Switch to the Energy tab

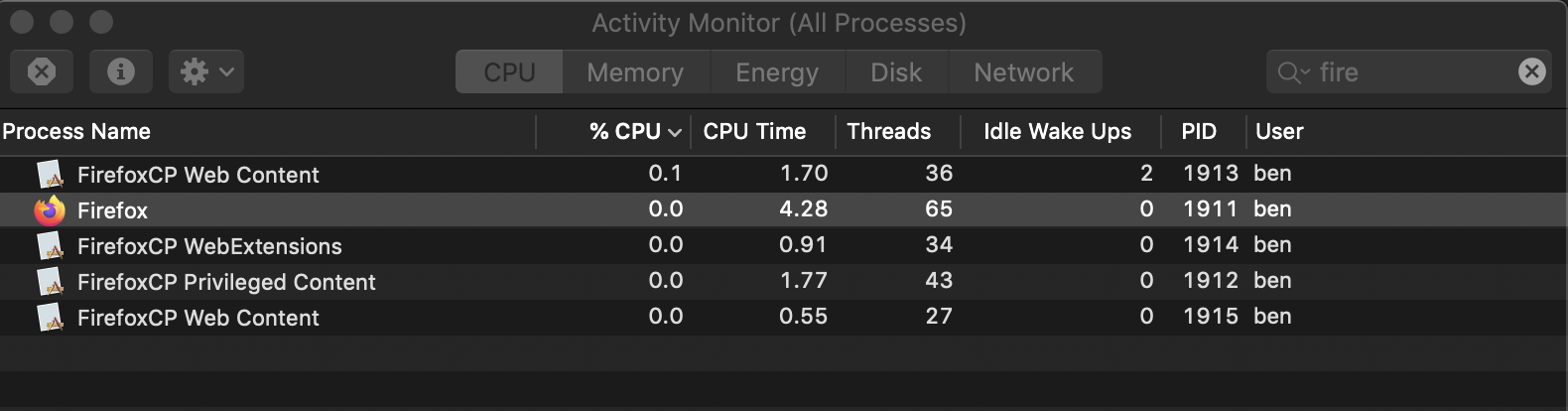tap(776, 72)
